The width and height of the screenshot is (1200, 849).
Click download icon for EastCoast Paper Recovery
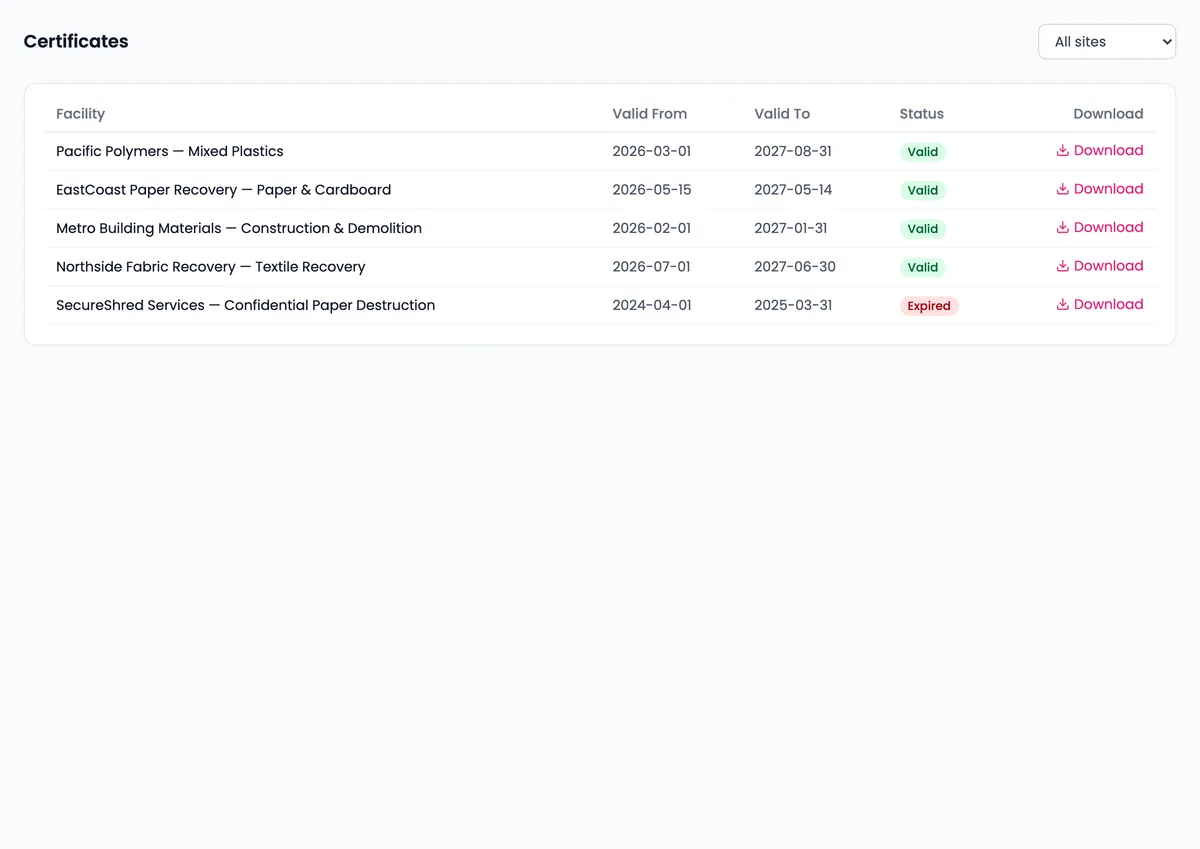pyautogui.click(x=1062, y=189)
